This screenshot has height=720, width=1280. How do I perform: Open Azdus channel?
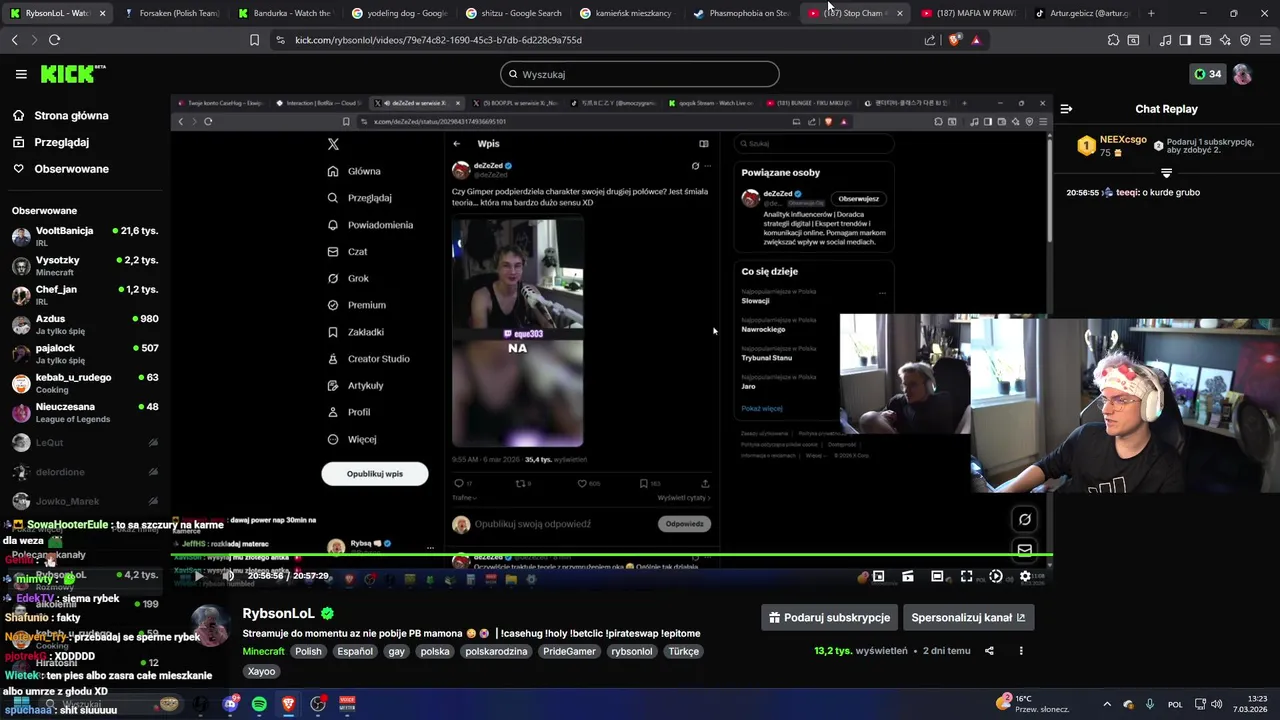(x=85, y=324)
